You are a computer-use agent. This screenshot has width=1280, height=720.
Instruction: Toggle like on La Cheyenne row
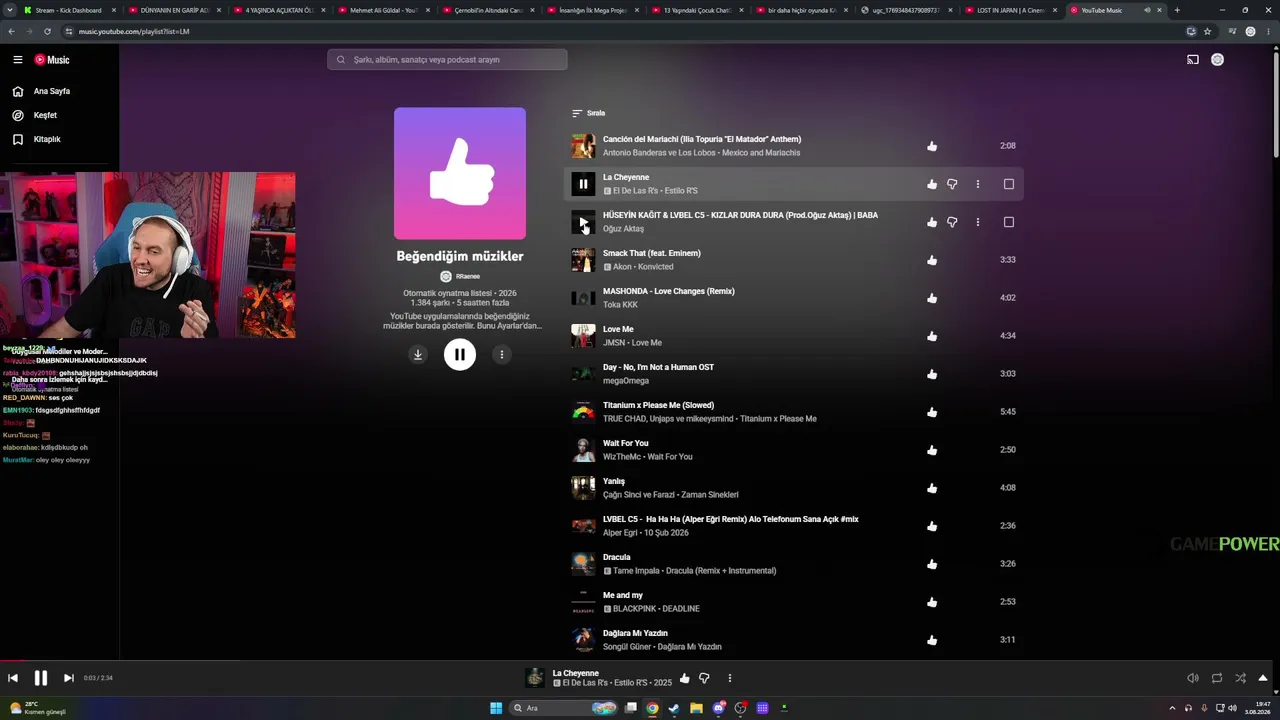click(x=932, y=184)
